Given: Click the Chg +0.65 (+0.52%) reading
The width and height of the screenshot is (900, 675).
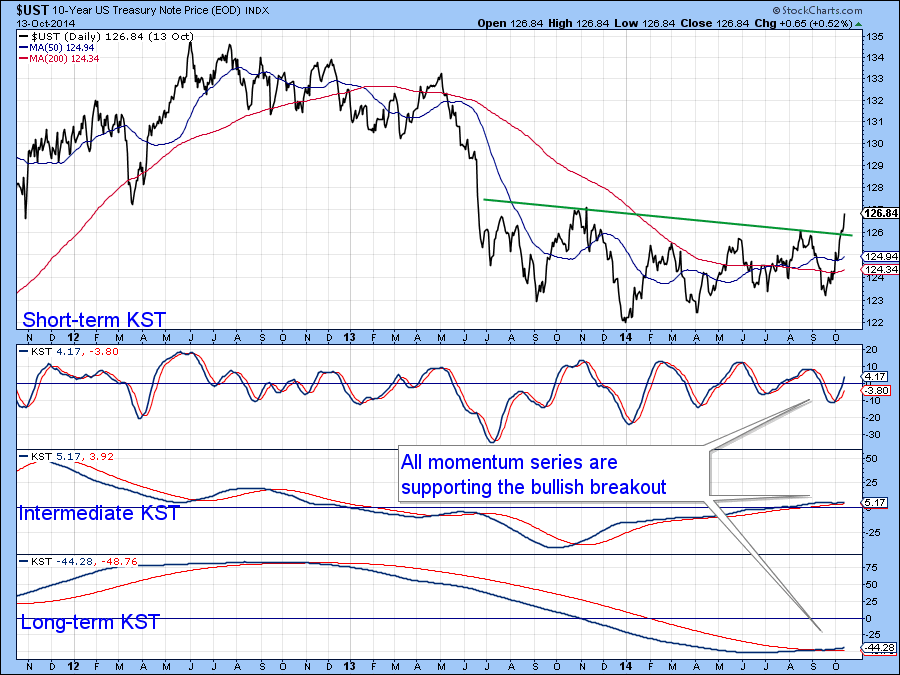Looking at the screenshot, I should (x=803, y=24).
